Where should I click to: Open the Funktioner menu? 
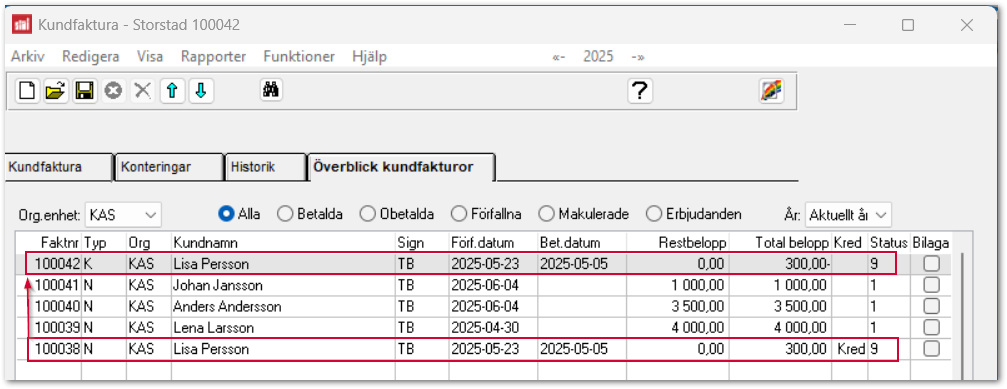tap(299, 56)
